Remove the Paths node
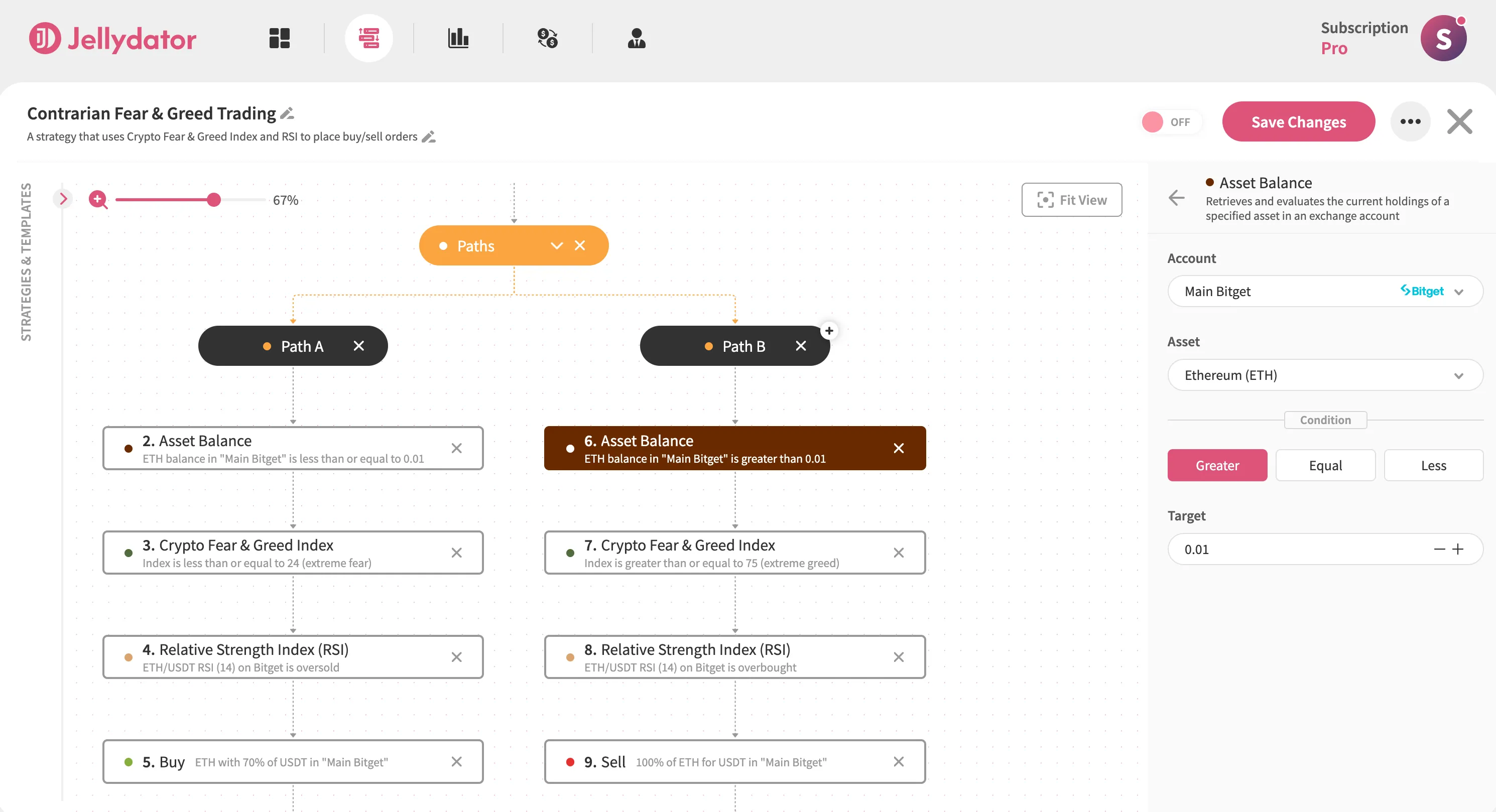Viewport: 1496px width, 812px height. point(580,245)
